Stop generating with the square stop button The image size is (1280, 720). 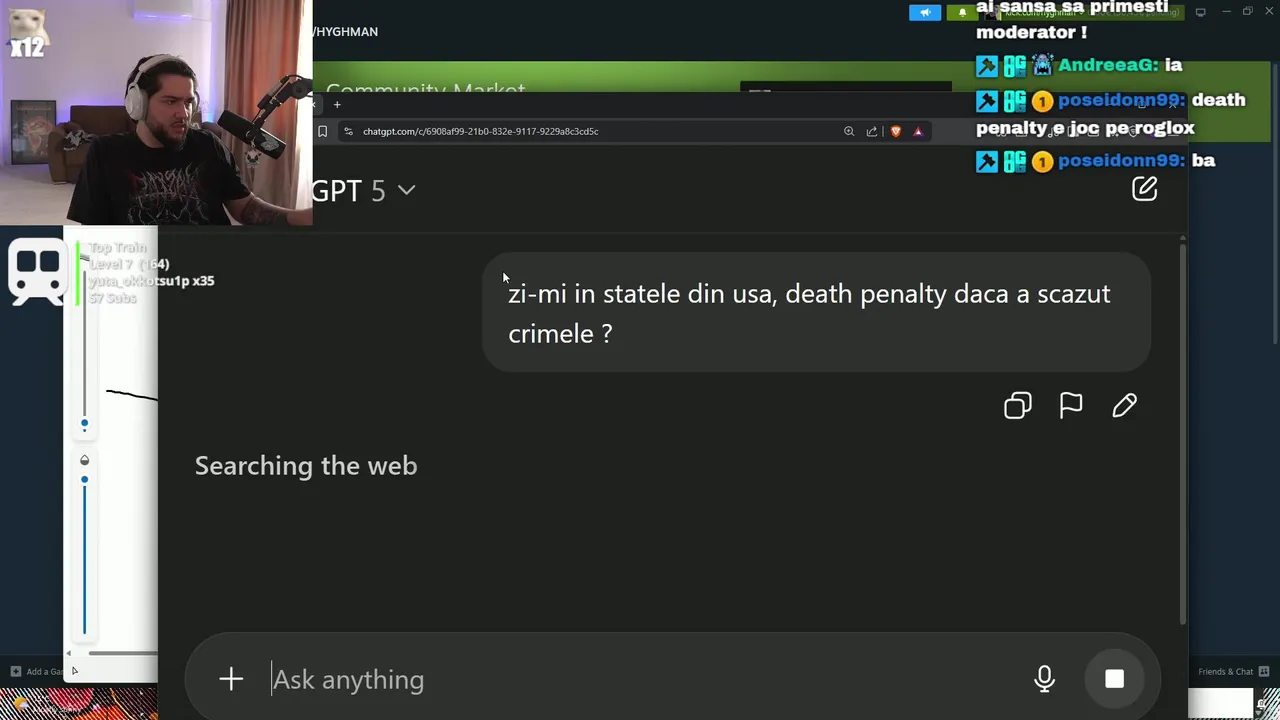pyautogui.click(x=1114, y=679)
